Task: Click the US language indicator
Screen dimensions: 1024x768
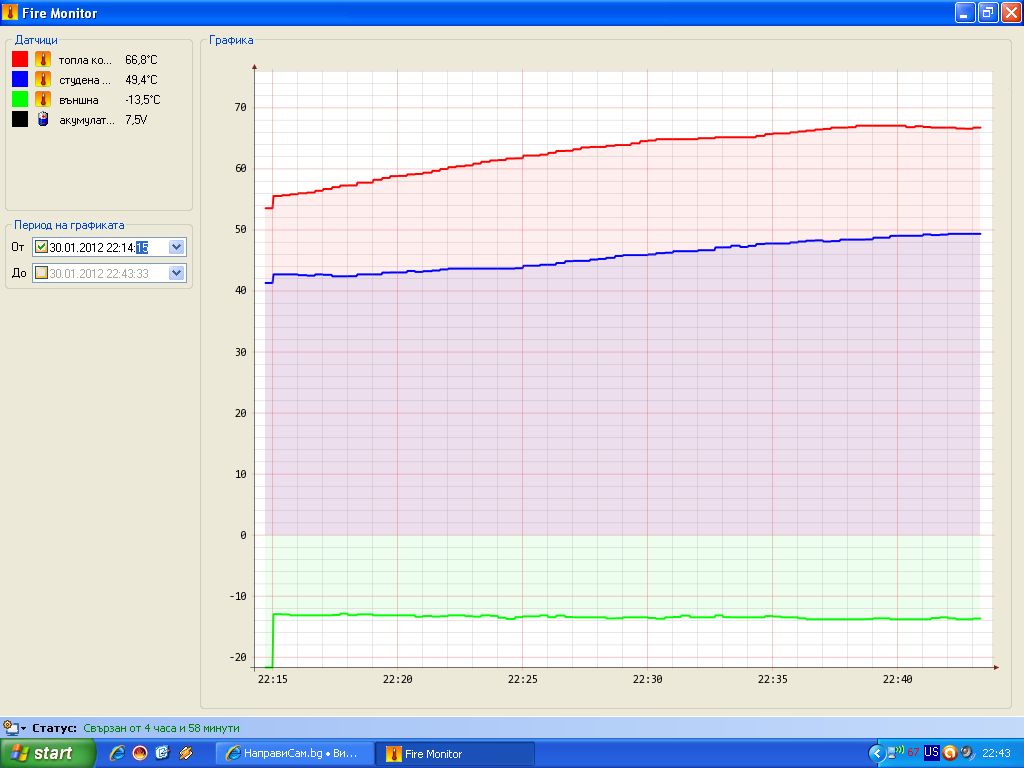Action: click(931, 752)
